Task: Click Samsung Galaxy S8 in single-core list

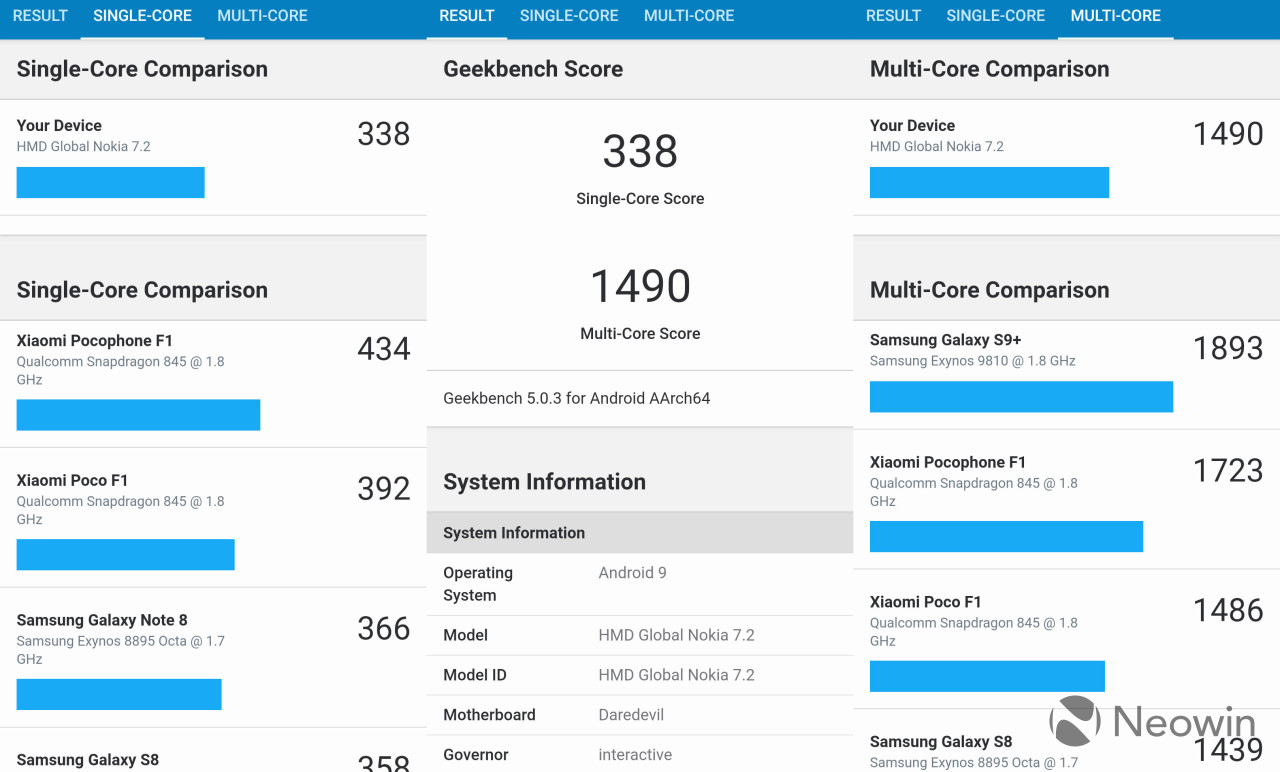Action: [x=88, y=760]
